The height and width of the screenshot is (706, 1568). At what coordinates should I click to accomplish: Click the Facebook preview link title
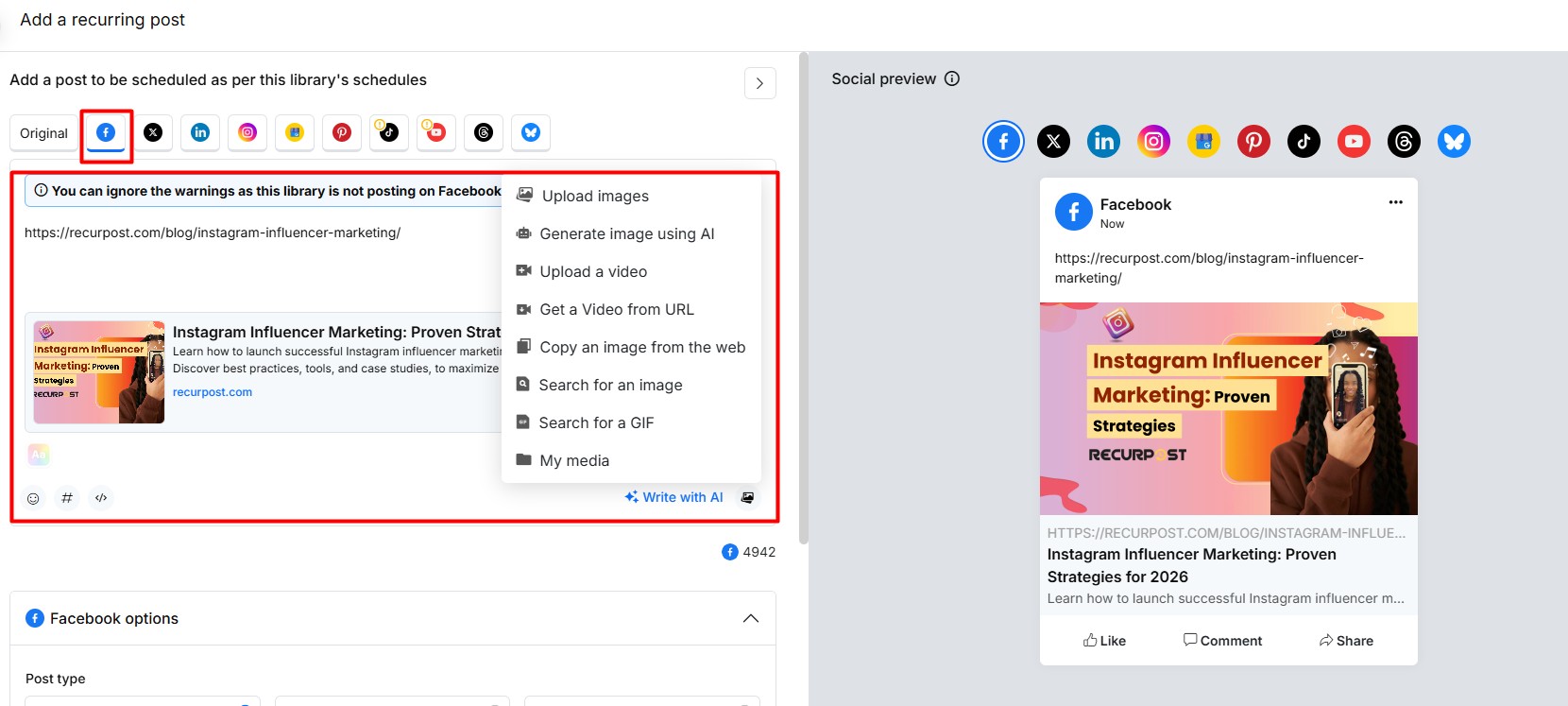pyautogui.click(x=1192, y=565)
